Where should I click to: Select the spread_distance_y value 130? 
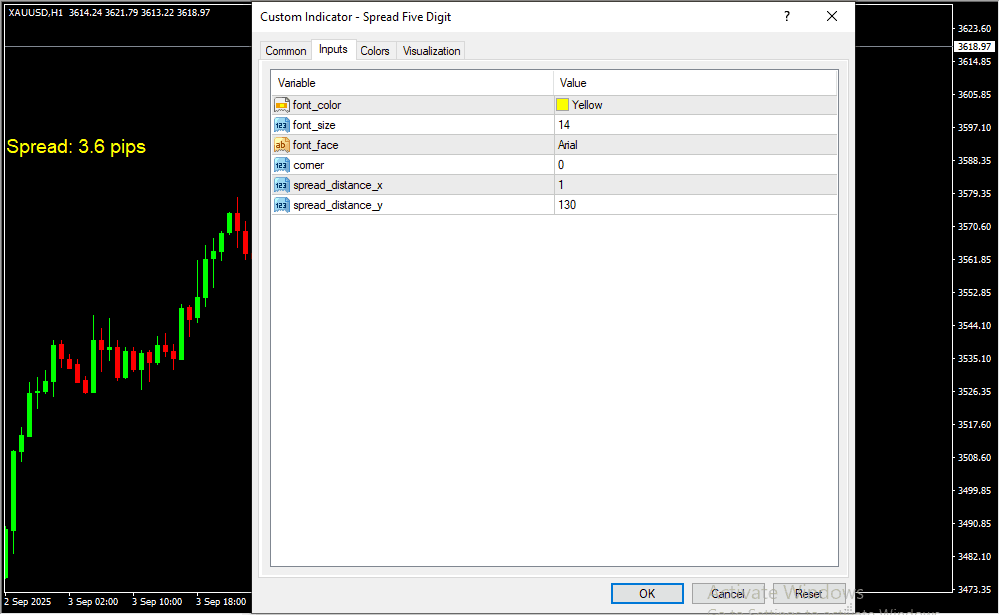pos(694,205)
